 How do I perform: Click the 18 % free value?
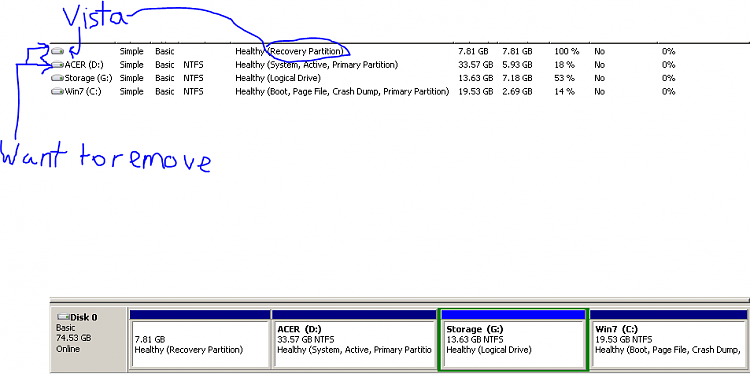pos(564,65)
